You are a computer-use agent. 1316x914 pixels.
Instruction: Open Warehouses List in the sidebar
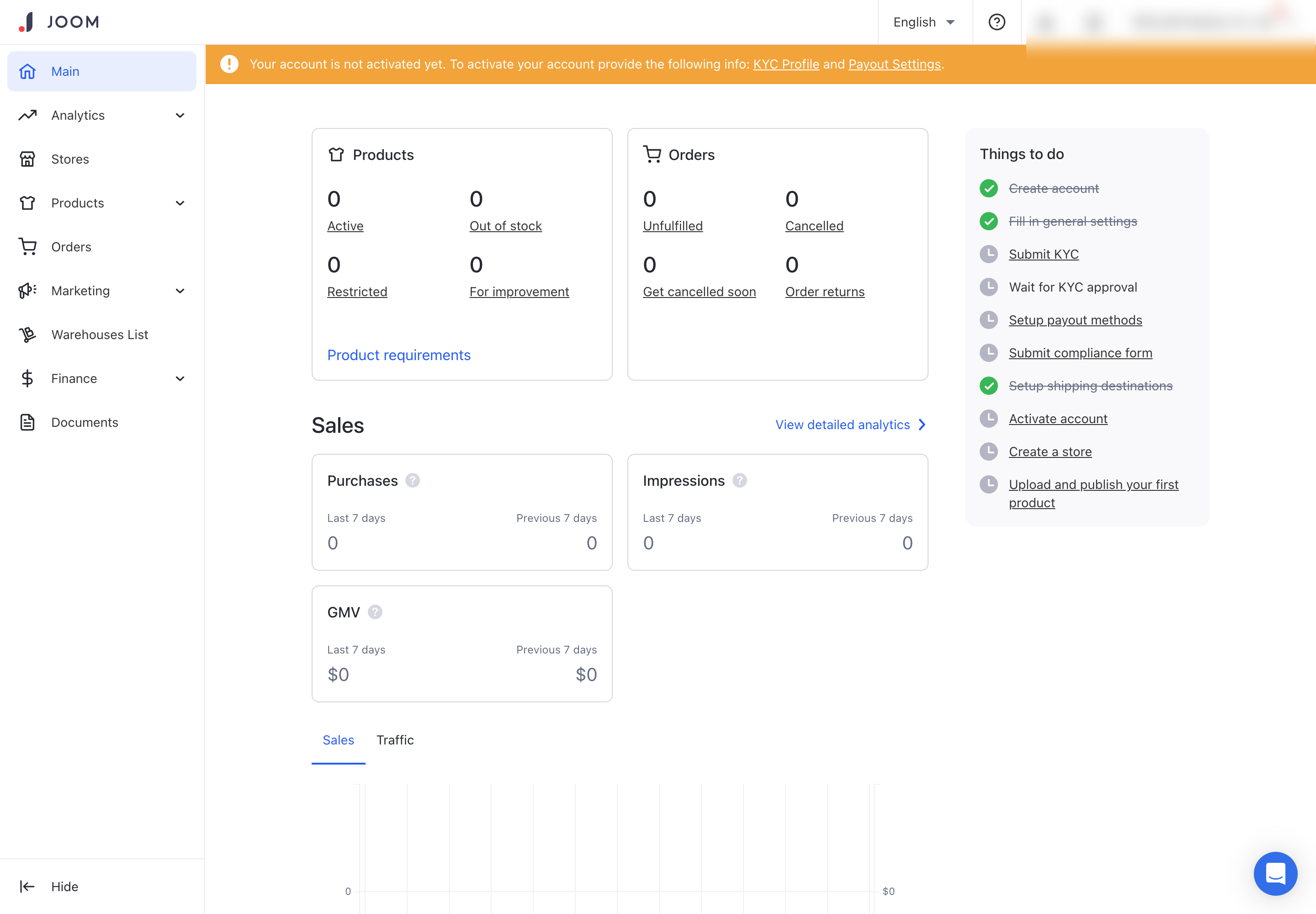pyautogui.click(x=102, y=335)
